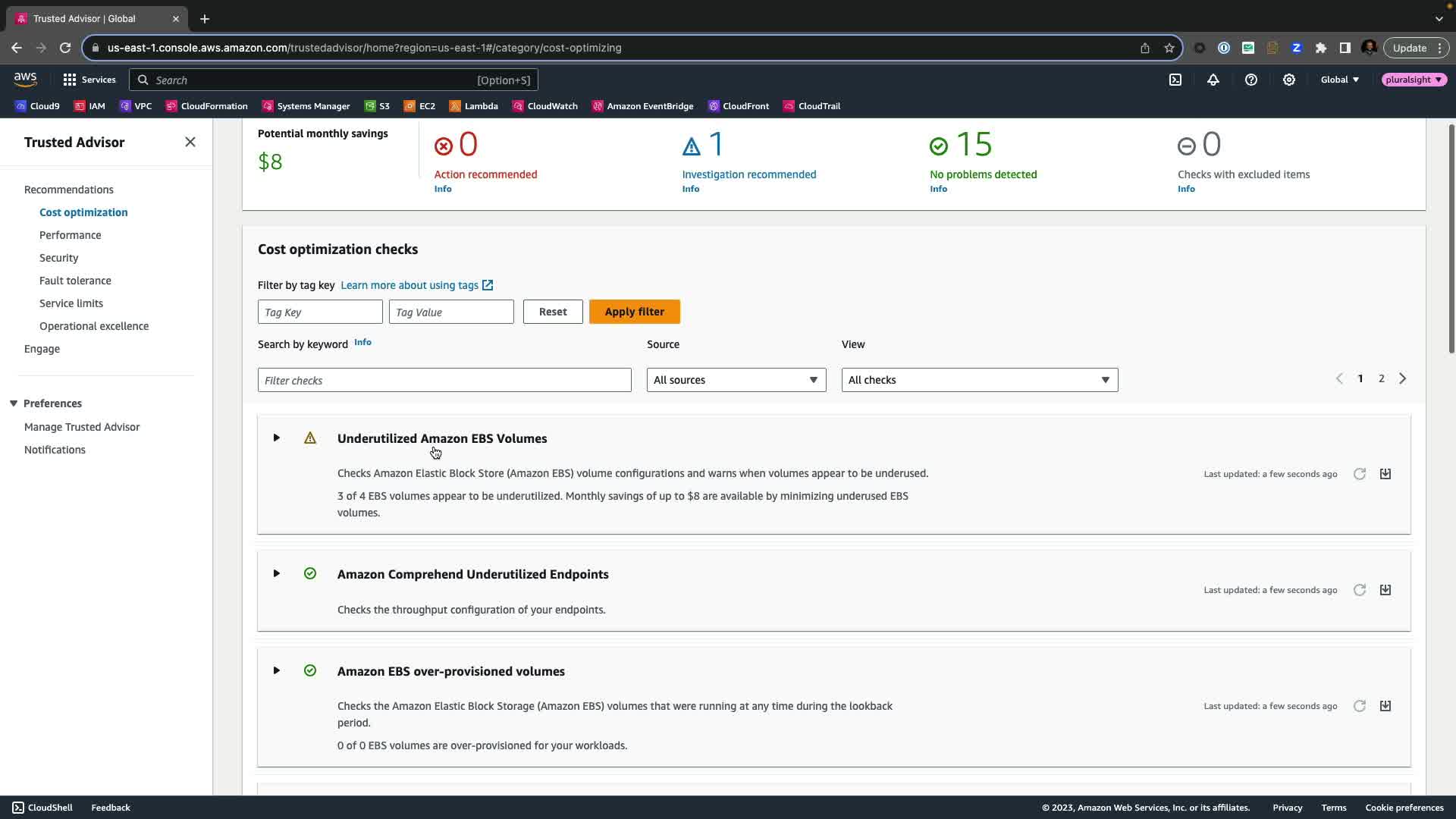Refresh the Underutilized Amazon EBS Volumes check
The image size is (1456, 819).
pos(1359,474)
